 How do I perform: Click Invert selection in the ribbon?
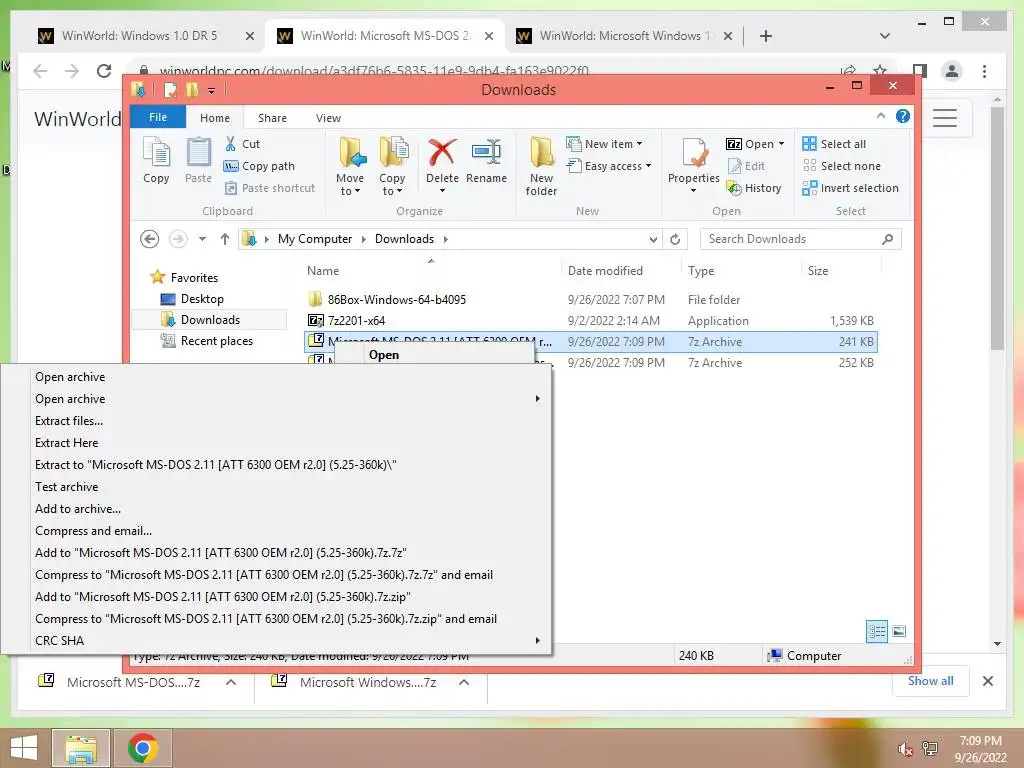[x=851, y=188]
